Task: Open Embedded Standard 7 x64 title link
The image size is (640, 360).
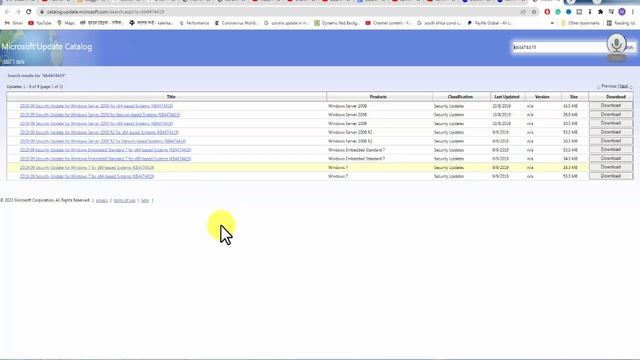Action: (105, 150)
